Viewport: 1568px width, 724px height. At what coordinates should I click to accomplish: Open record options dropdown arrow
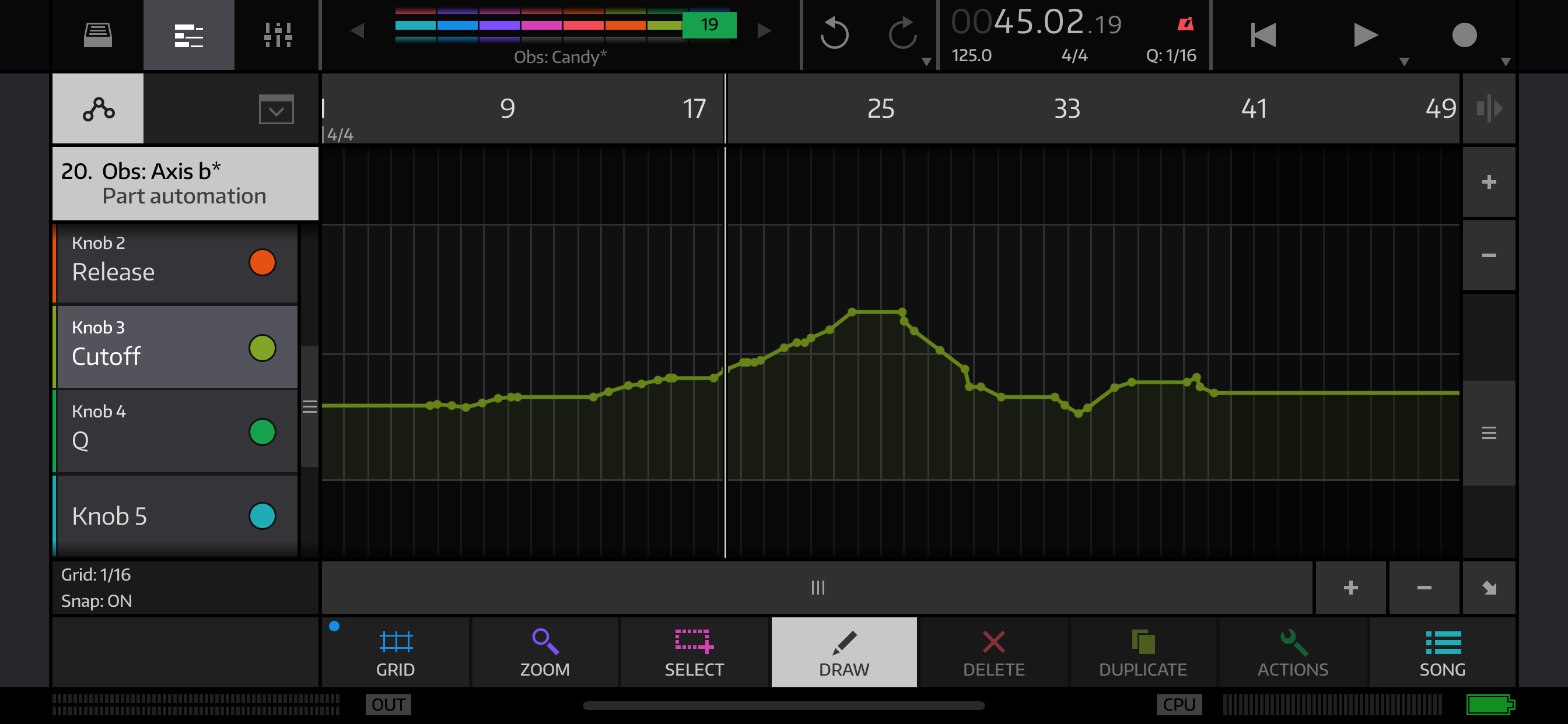point(1506,61)
